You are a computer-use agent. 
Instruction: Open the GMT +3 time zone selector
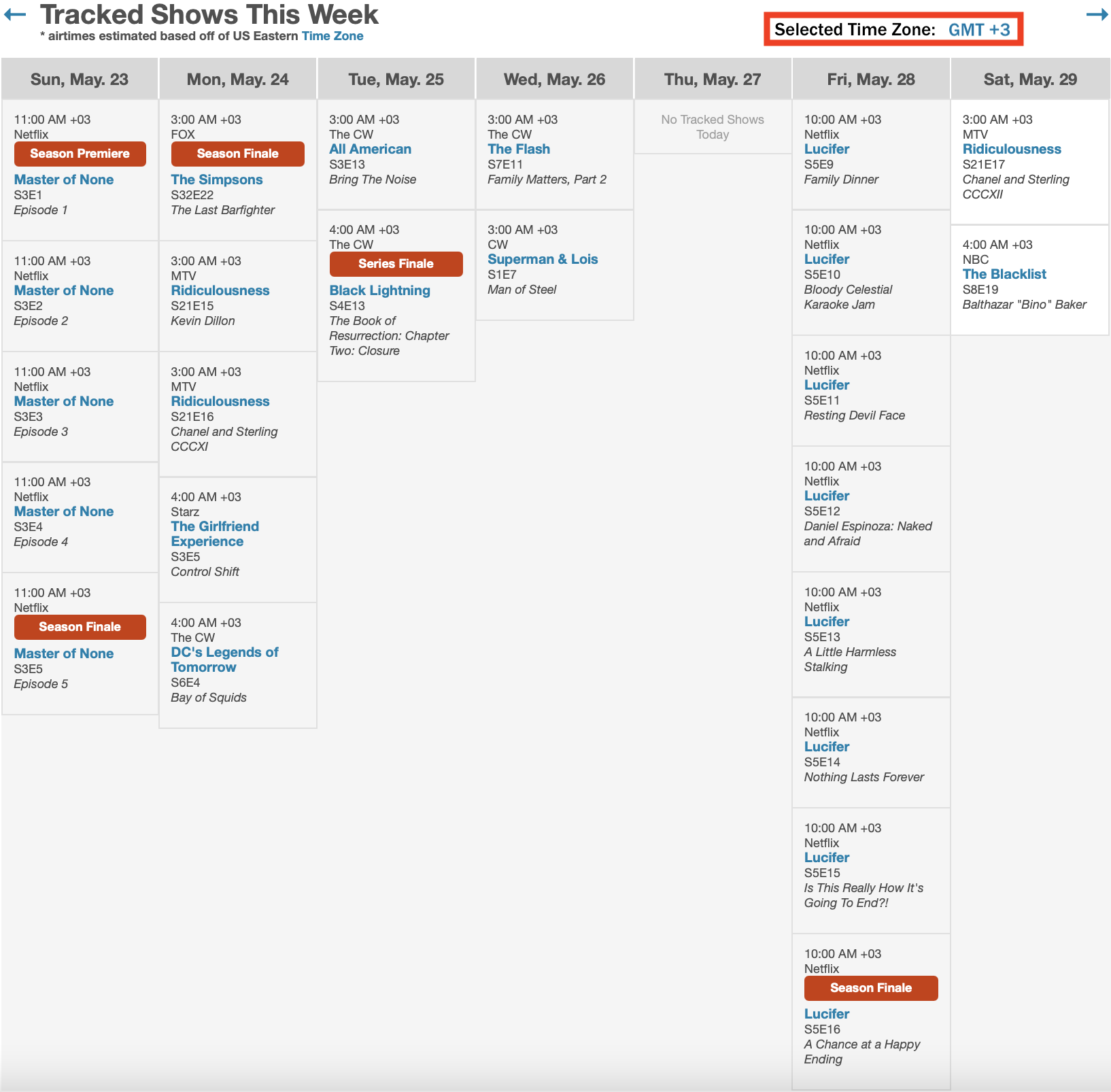click(x=979, y=30)
